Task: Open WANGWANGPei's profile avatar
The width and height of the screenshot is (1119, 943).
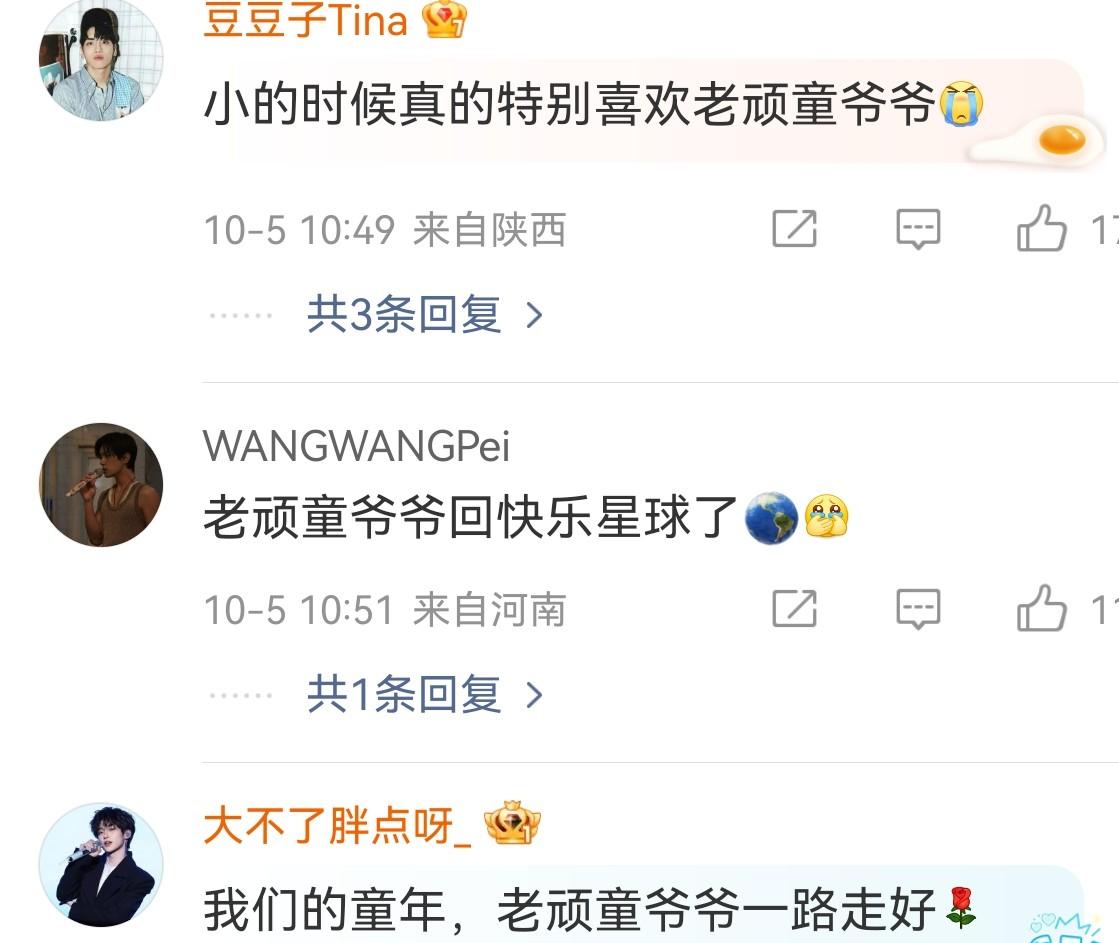Action: [x=101, y=485]
